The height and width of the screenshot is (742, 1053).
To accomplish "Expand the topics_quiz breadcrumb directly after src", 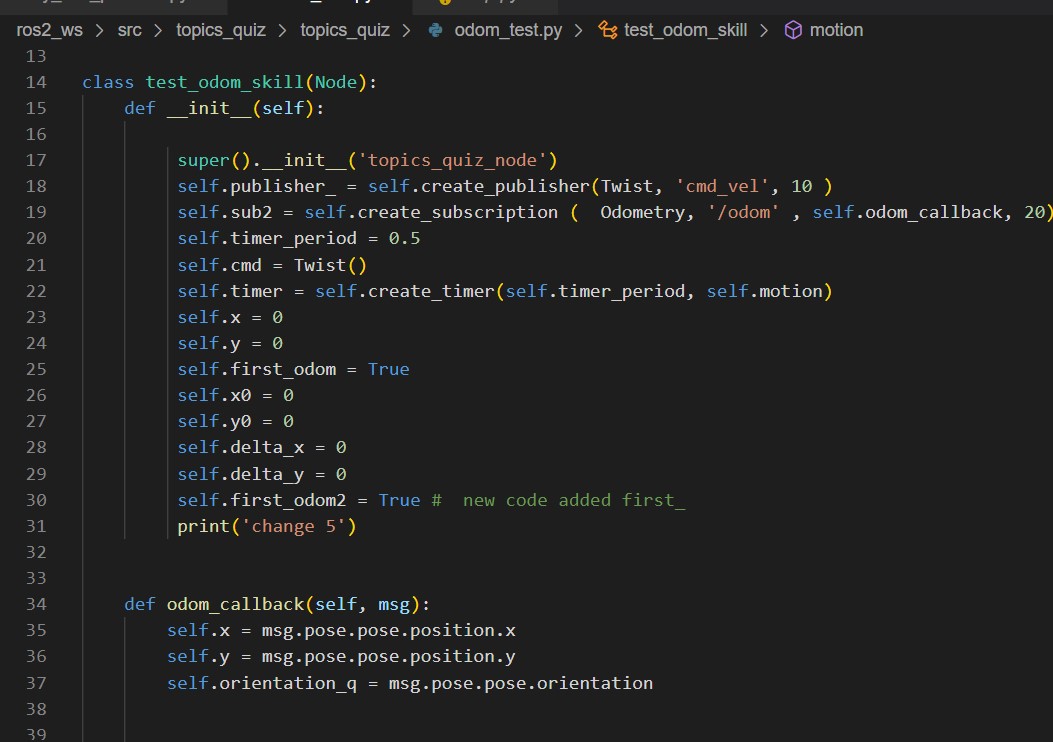I will coord(221,30).
